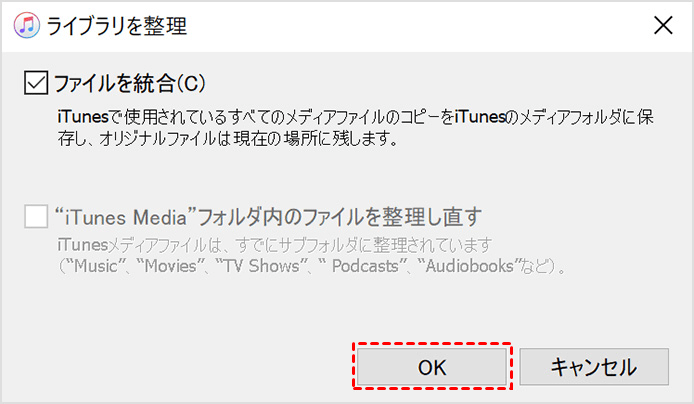Click blank area between the two checkbox sections
The height and width of the screenshot is (404, 694).
[345, 177]
